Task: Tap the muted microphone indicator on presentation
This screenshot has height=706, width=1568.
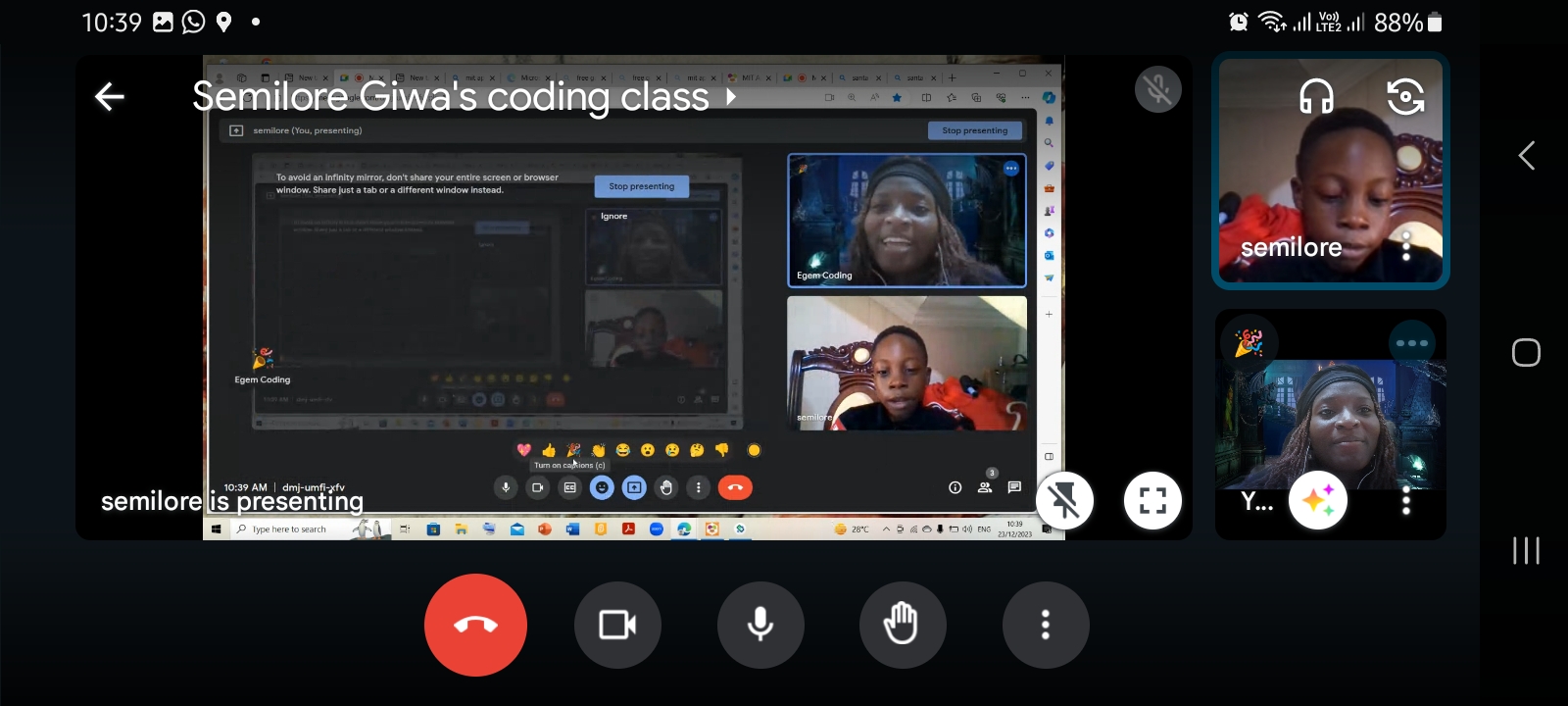Action: tap(1157, 90)
